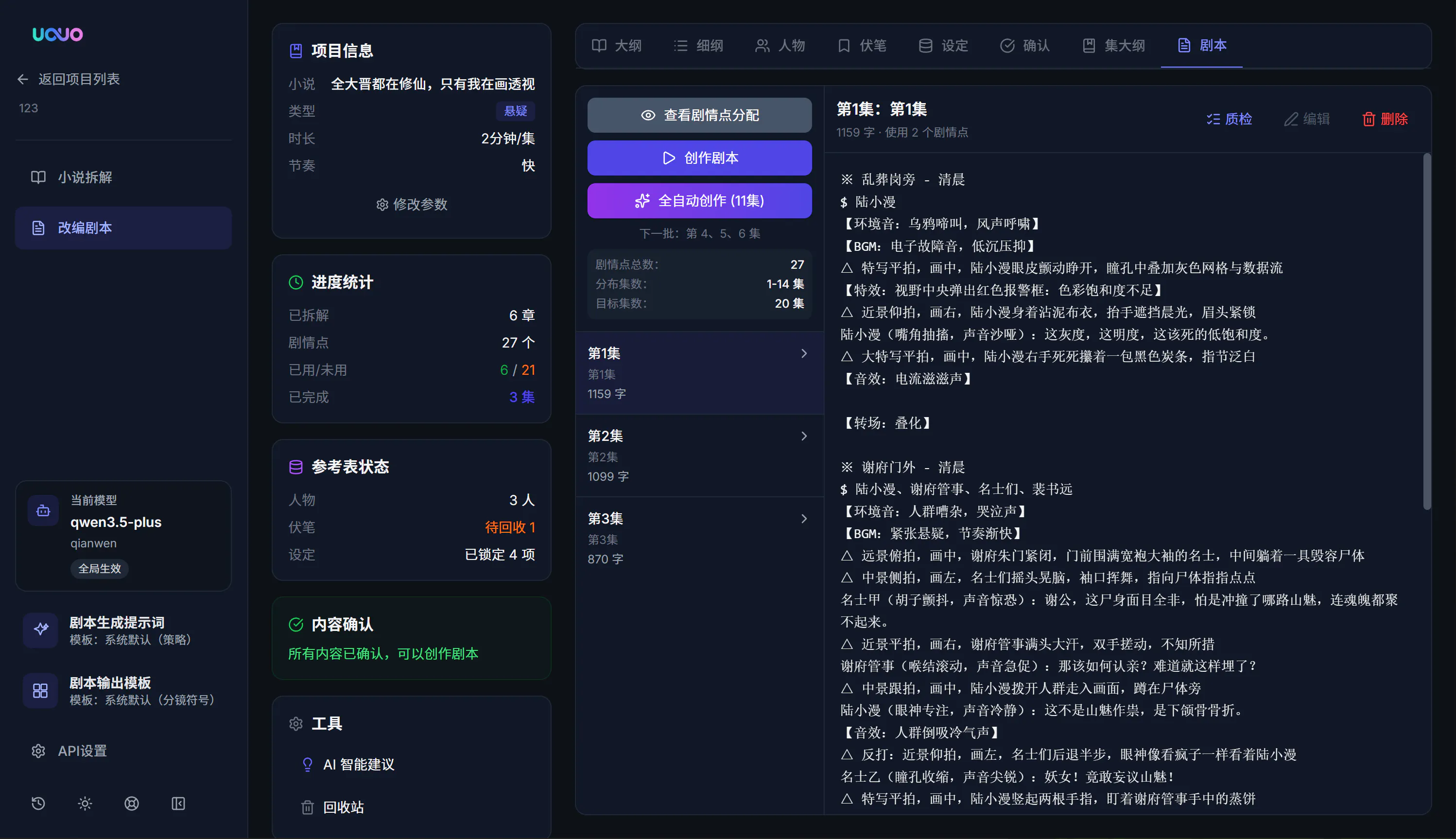This screenshot has height=839, width=1456.
Task: Expand 第2集 chevron arrow
Action: click(x=804, y=436)
